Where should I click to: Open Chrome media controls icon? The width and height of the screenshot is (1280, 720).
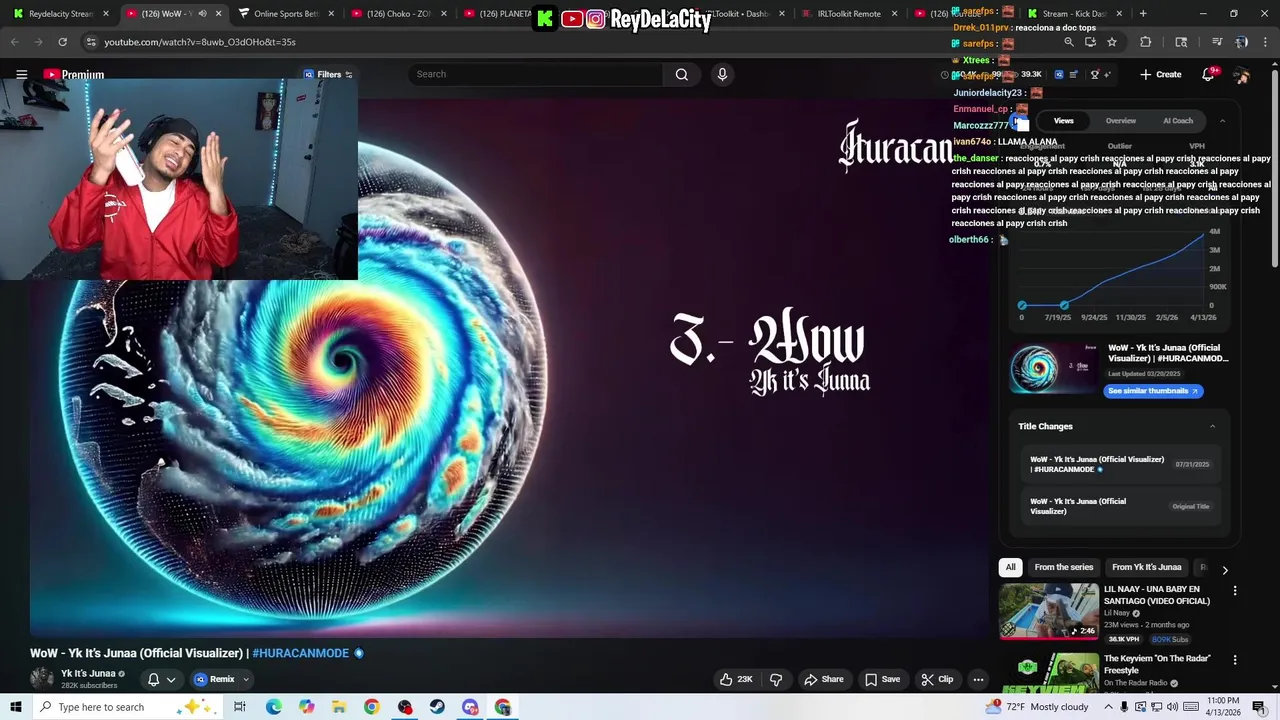point(1217,42)
